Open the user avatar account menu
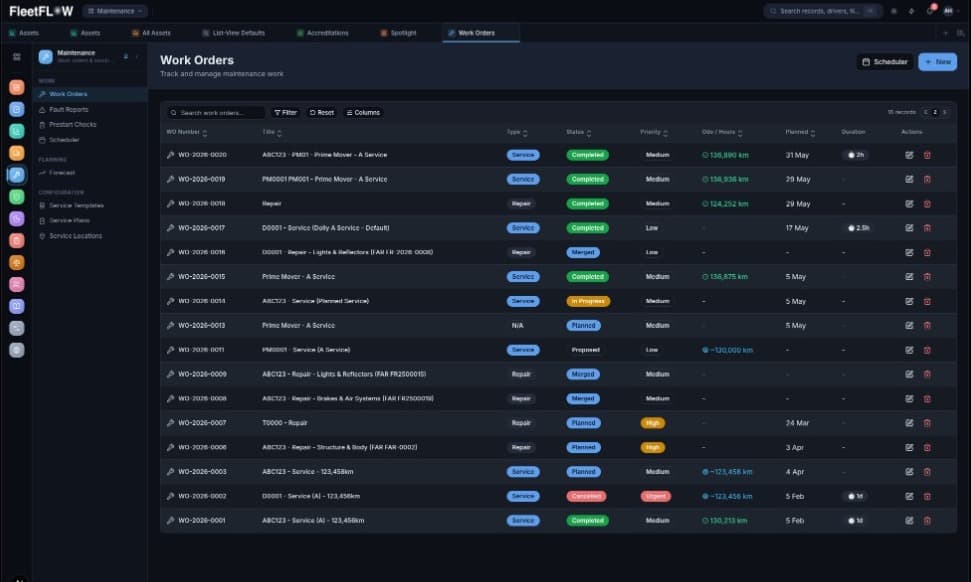The height and width of the screenshot is (582, 971). (x=948, y=11)
